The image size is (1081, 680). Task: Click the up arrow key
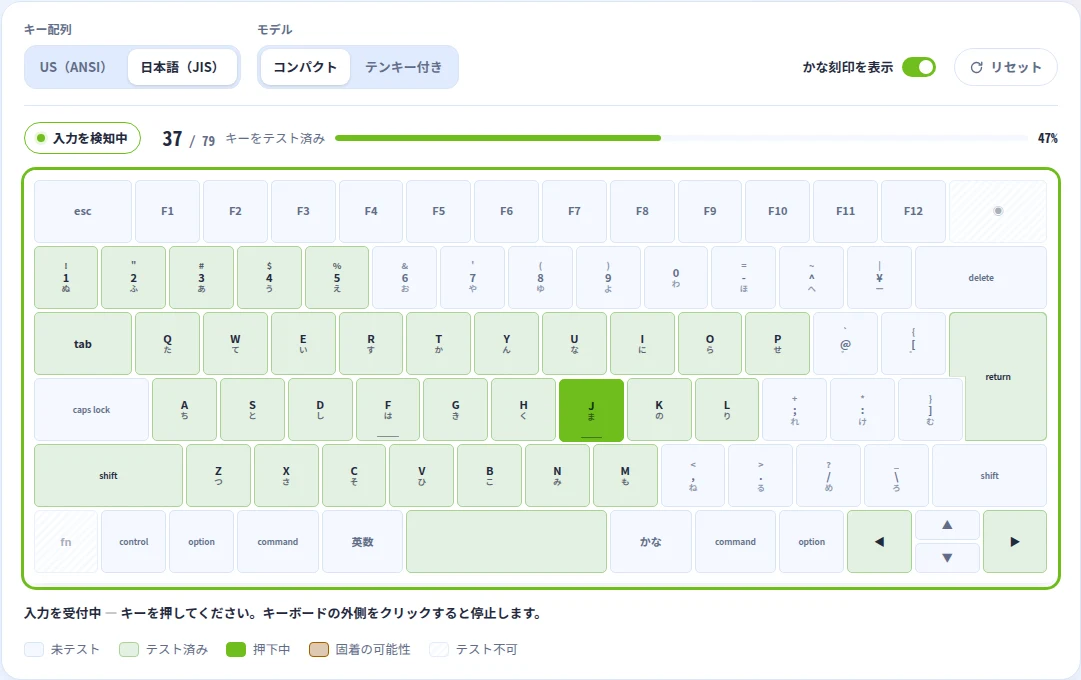tap(947, 525)
